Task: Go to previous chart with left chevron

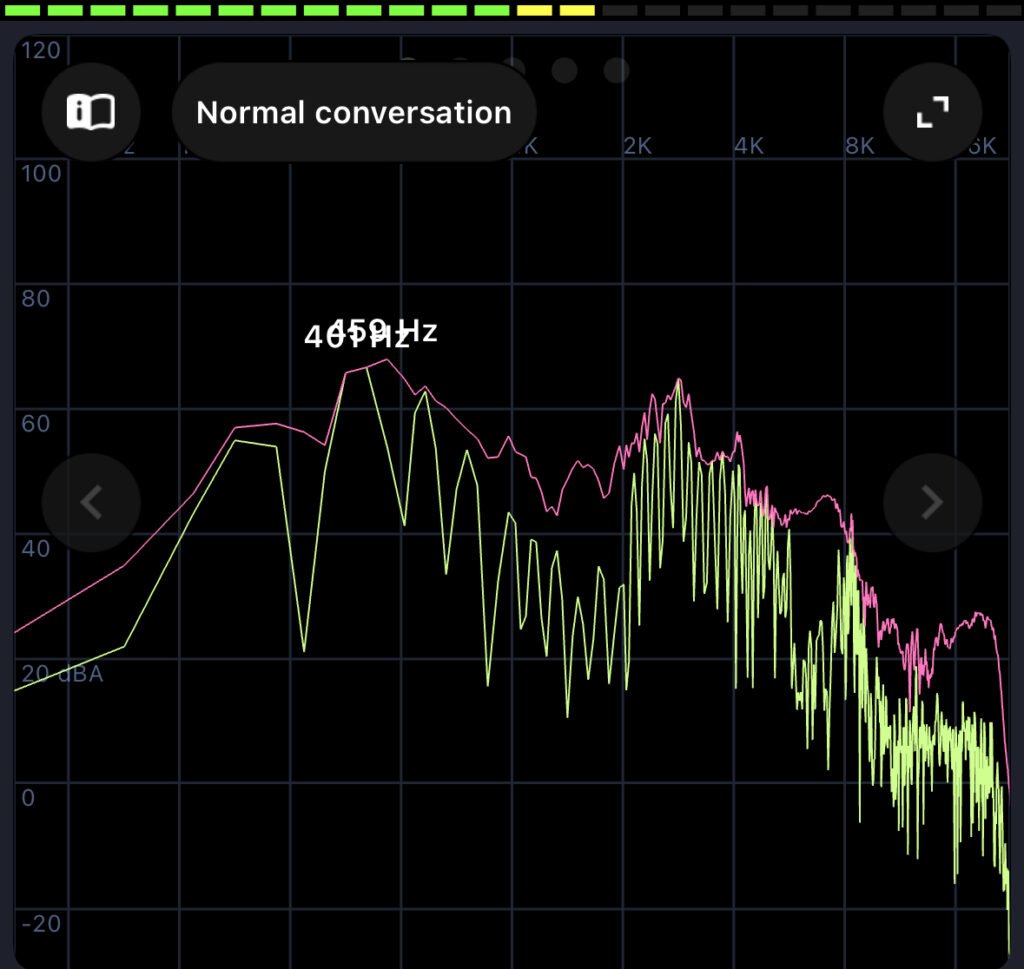Action: [x=91, y=502]
